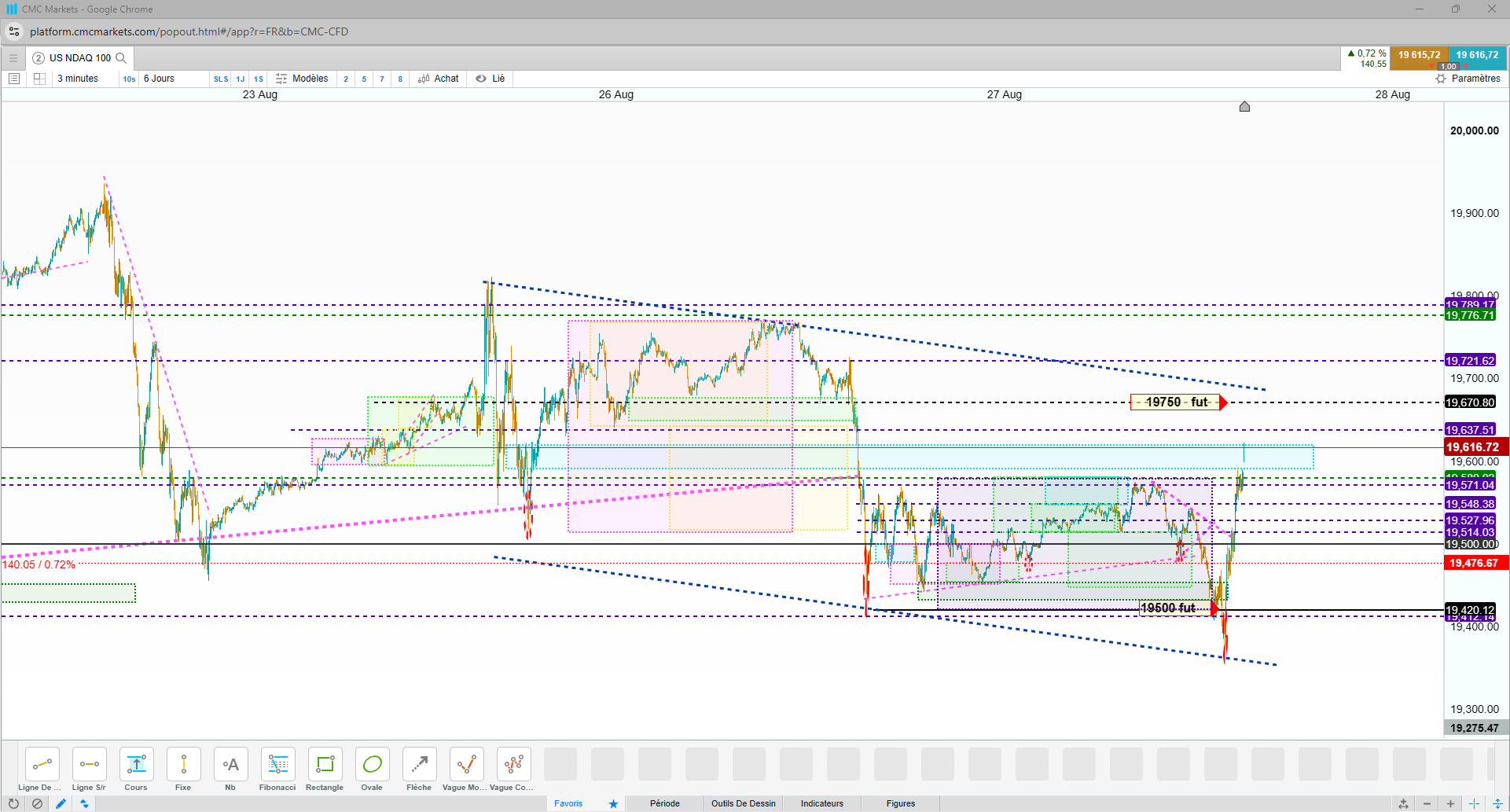This screenshot has height=812, width=1510.
Task: Click the search magnifier beside US NDAQ 100
Action: click(x=121, y=58)
